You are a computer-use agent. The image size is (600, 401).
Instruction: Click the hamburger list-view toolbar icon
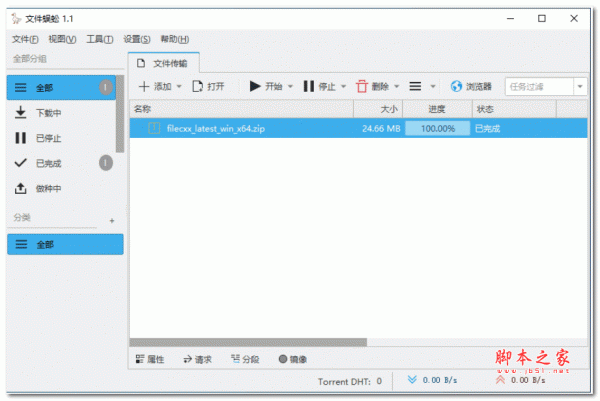(x=415, y=86)
